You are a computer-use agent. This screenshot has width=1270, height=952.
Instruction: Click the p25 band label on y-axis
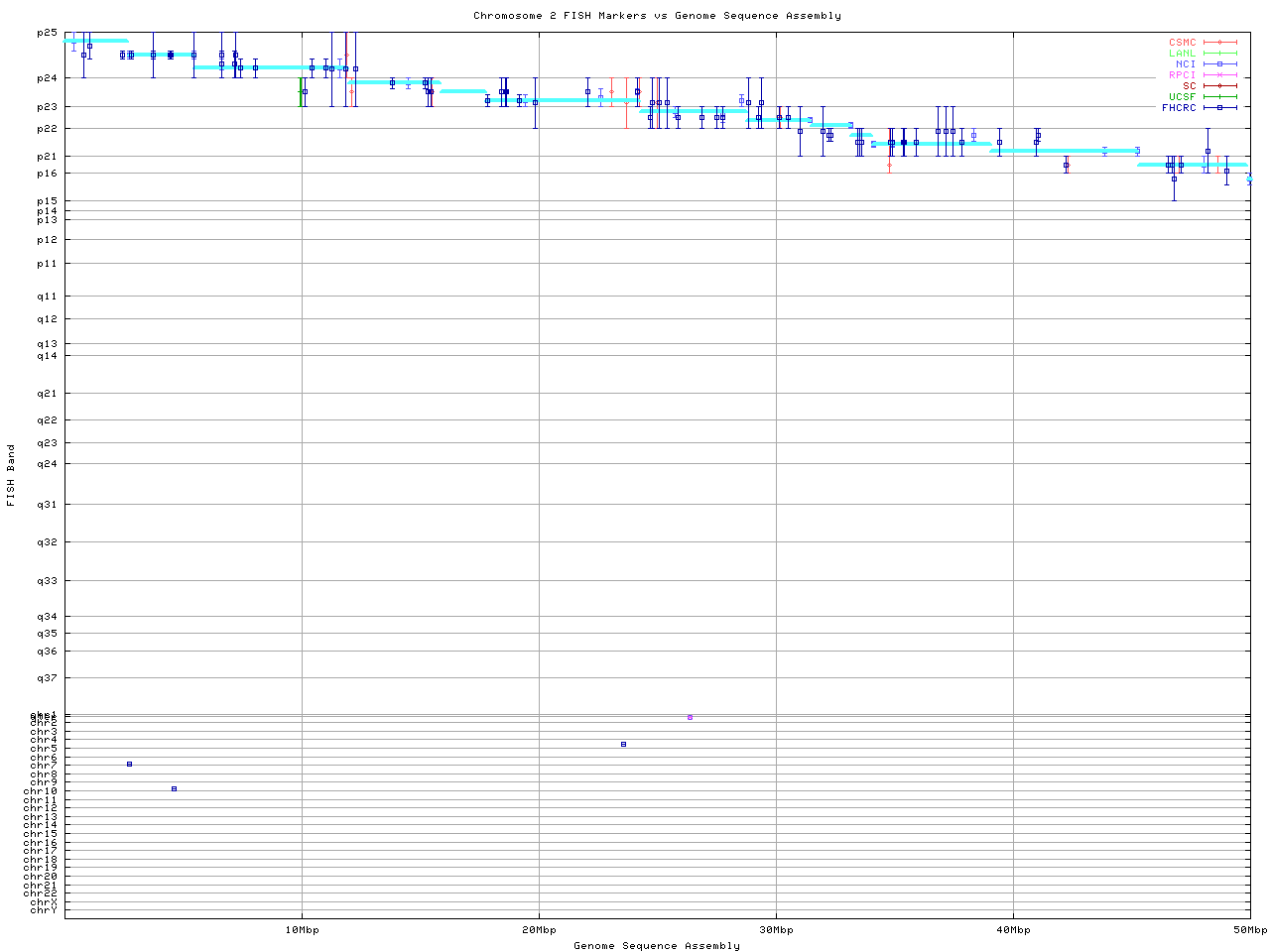tap(47, 33)
